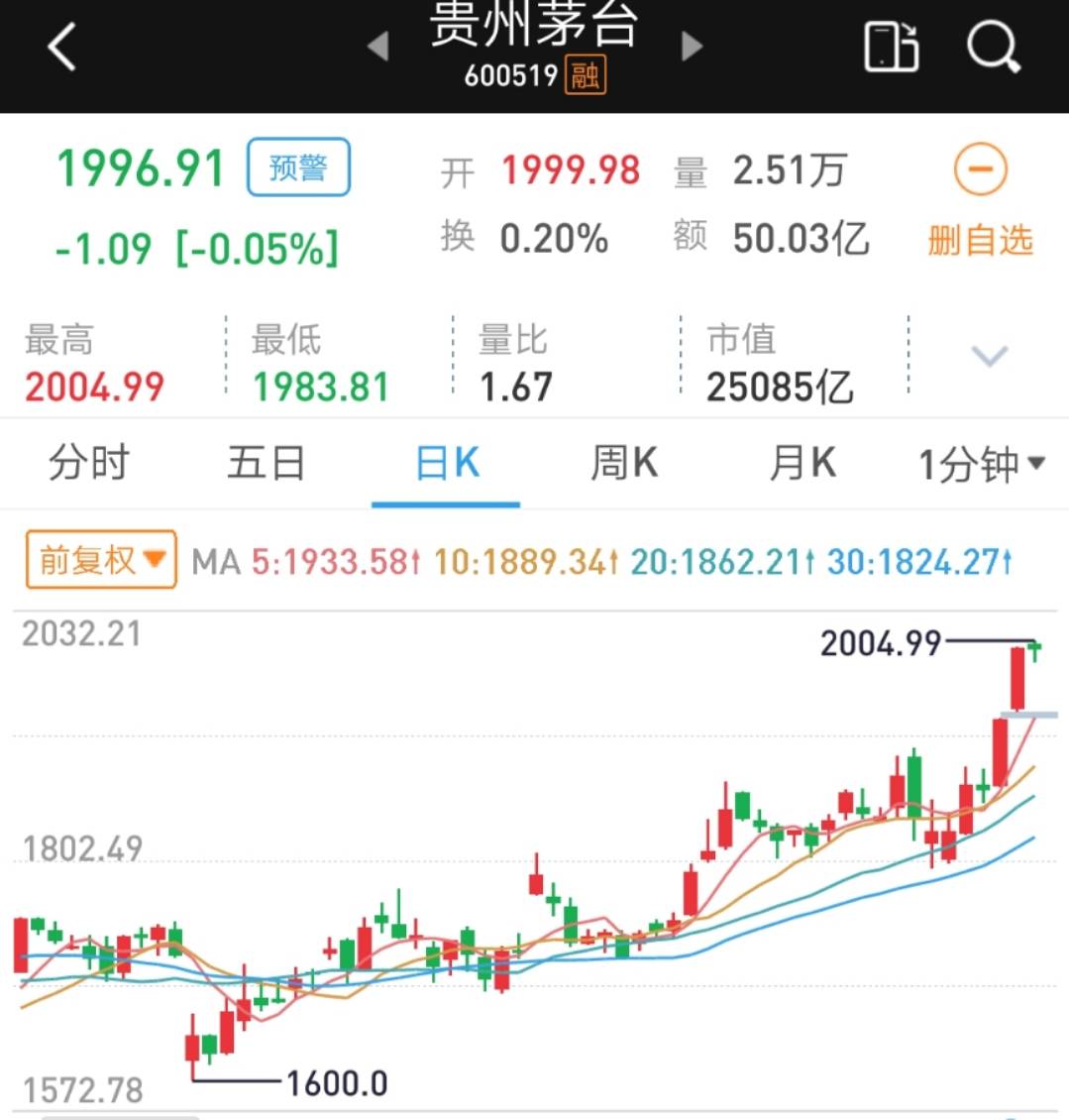
Task: Go back using the top-left arrow
Action: pyautogui.click(x=62, y=48)
